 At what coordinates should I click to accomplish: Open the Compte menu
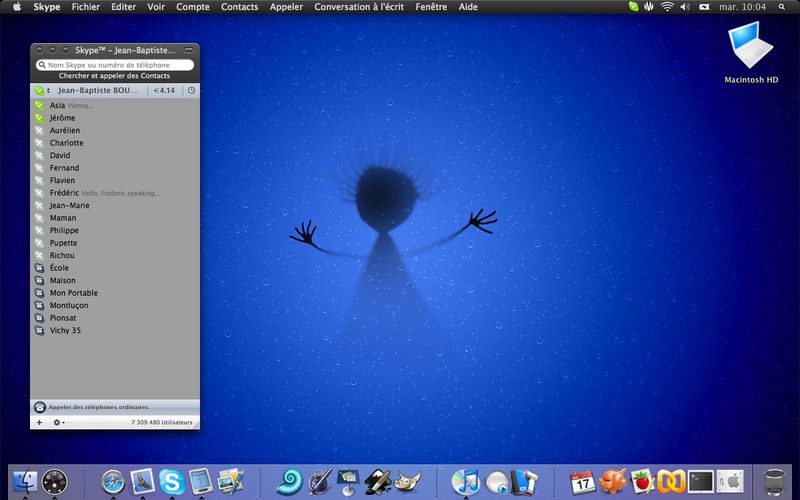(193, 7)
